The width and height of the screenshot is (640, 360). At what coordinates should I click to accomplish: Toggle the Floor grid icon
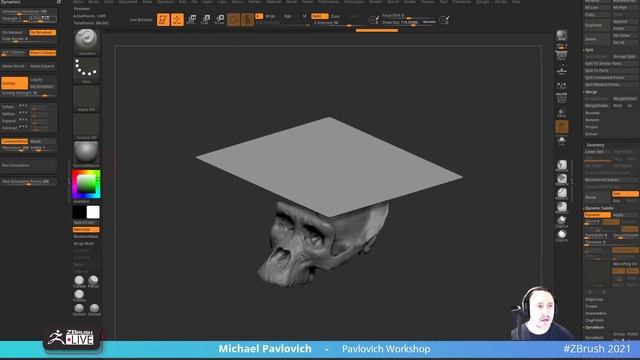pos(562,70)
